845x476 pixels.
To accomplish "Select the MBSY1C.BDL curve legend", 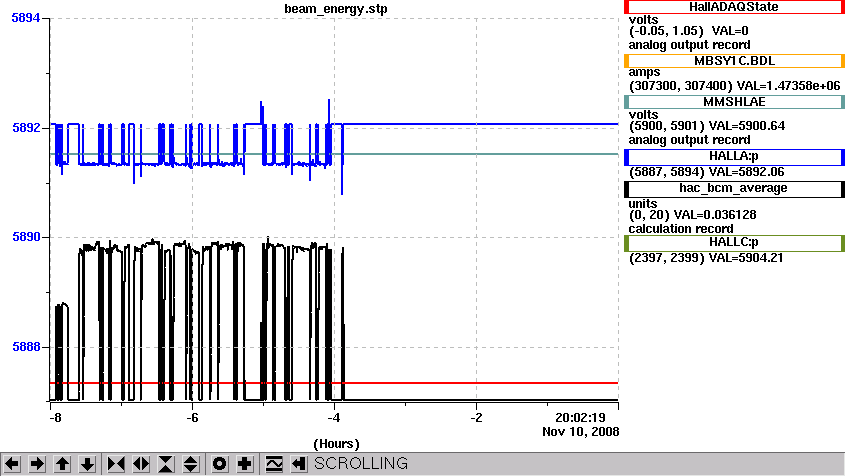I will 734,61.
